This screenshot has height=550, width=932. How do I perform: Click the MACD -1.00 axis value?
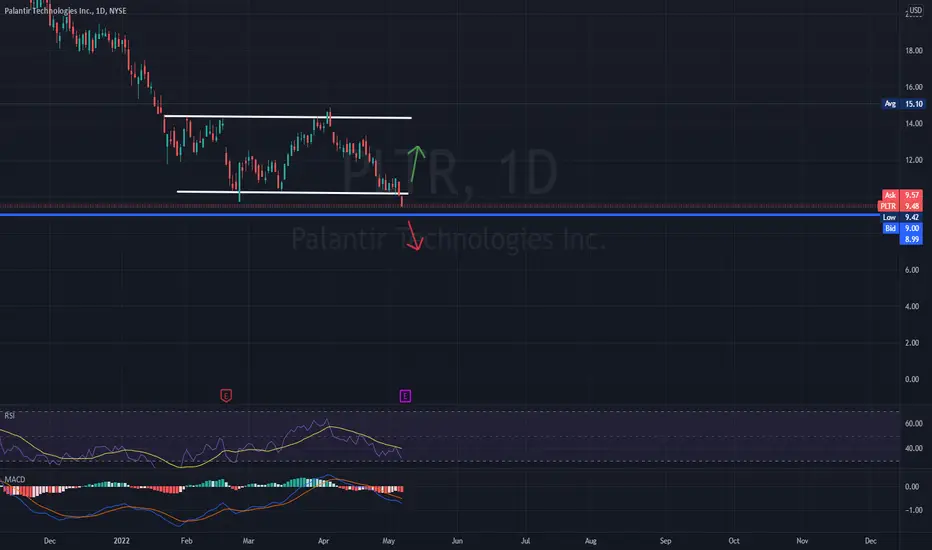914,510
